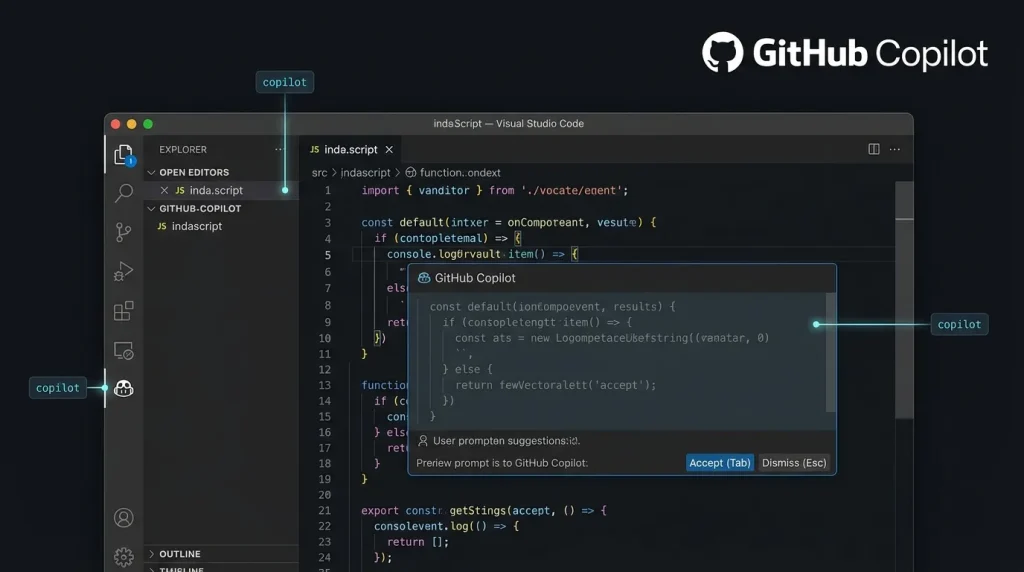Click the editor vertical scrollbar

pos(904,300)
